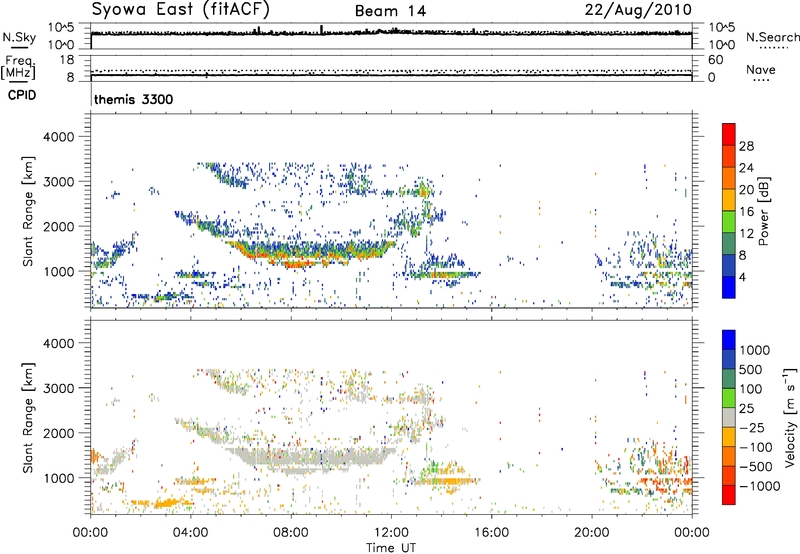Click the gray segment of velocity colorbar
Viewport: 800px width, 554px height.
(x=729, y=418)
